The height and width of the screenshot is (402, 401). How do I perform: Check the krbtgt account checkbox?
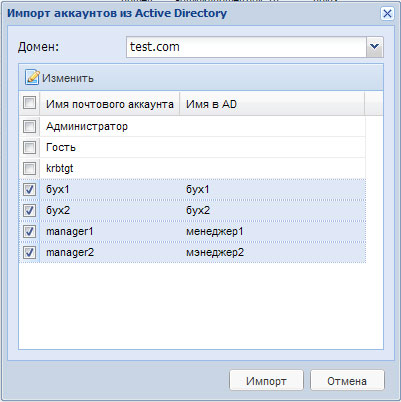(x=29, y=168)
